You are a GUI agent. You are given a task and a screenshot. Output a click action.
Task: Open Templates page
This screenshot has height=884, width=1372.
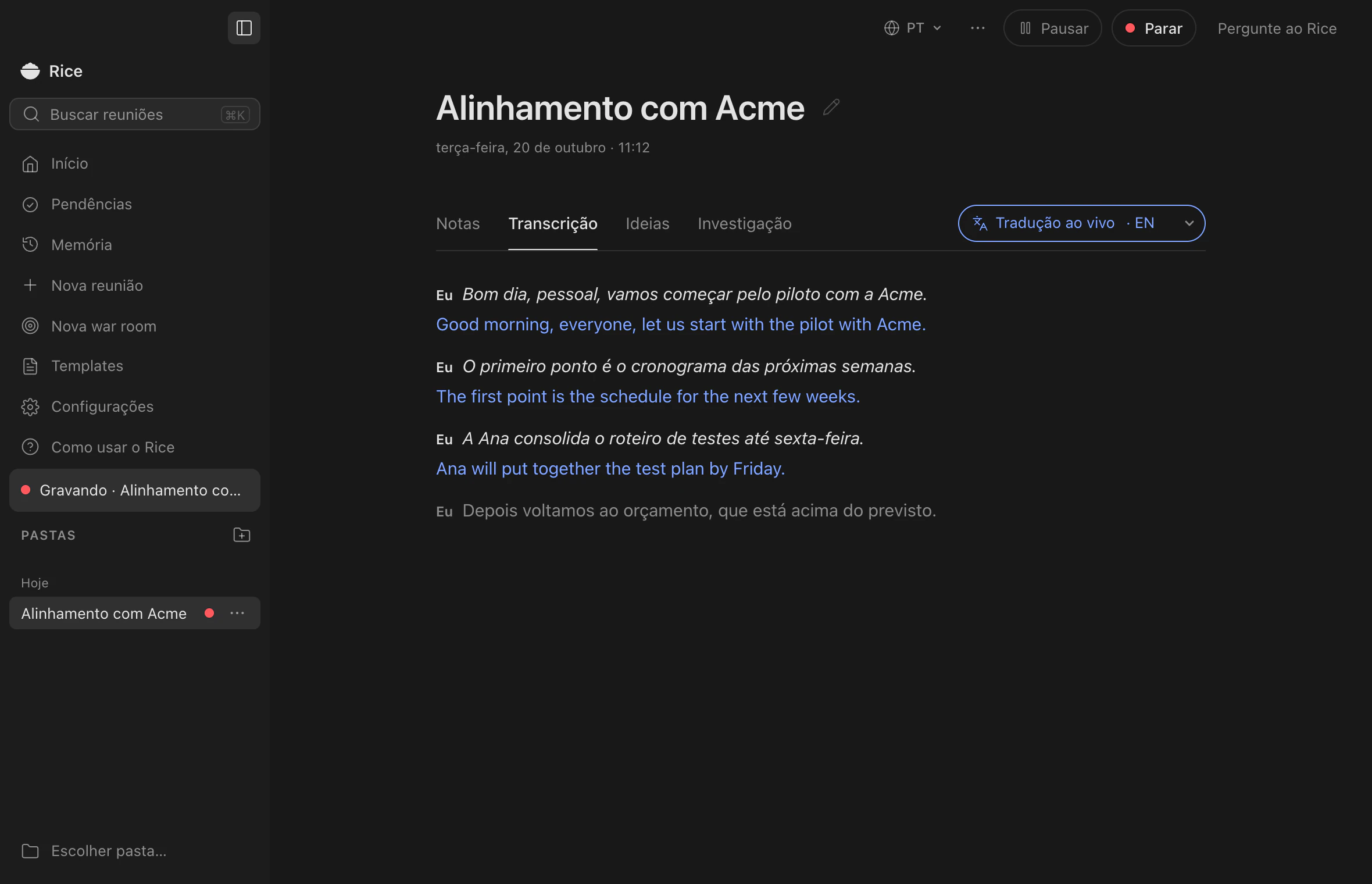[135, 366]
